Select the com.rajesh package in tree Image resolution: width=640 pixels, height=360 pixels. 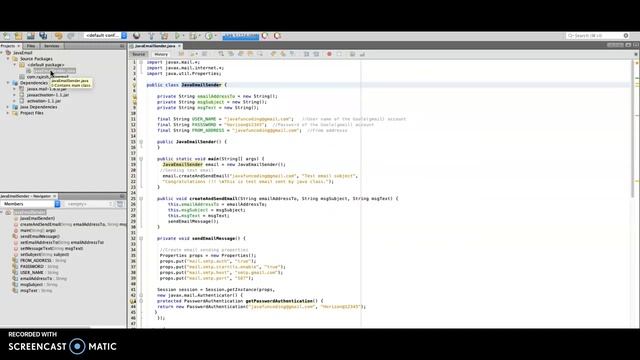[47, 77]
